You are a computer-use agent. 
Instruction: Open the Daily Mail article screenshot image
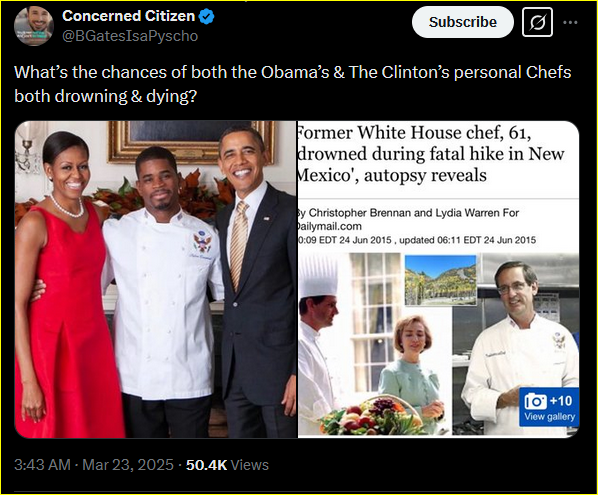(x=439, y=279)
